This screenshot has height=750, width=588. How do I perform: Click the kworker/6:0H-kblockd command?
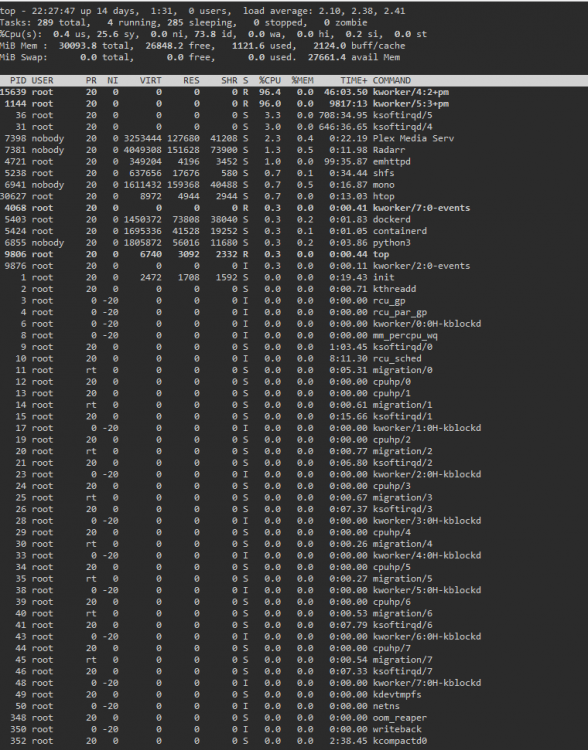(427, 637)
